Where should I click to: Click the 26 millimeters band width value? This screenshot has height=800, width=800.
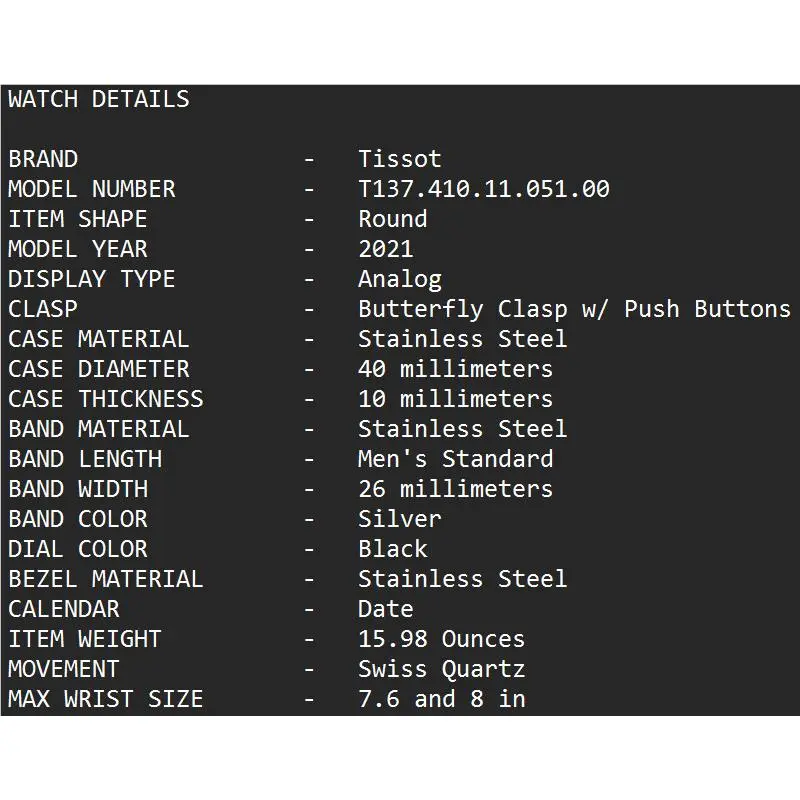(x=455, y=489)
